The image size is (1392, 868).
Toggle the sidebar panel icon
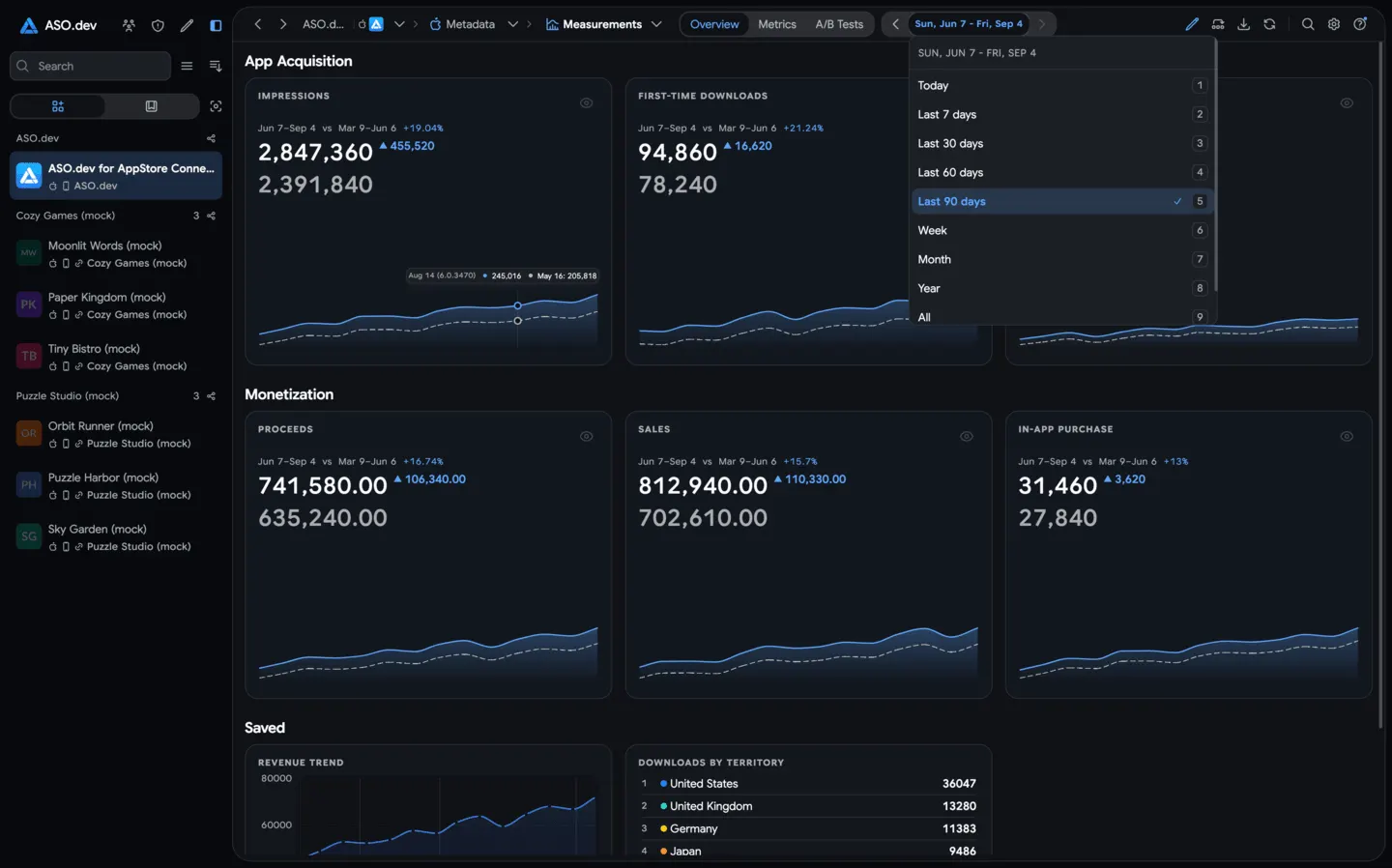[216, 25]
